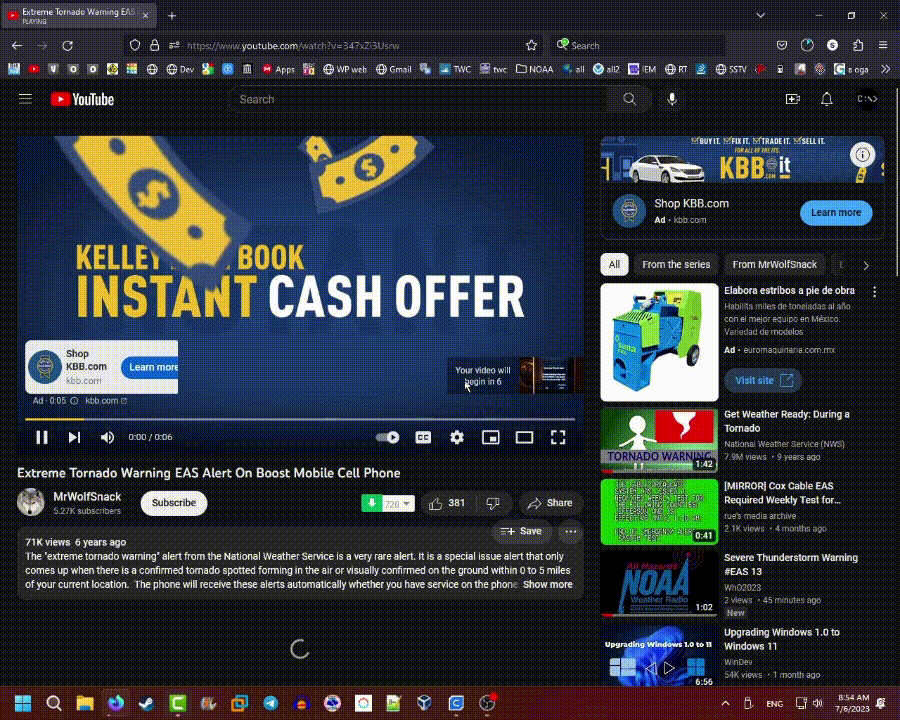Pause the video with the pause button
900x720 pixels.
[x=42, y=438]
